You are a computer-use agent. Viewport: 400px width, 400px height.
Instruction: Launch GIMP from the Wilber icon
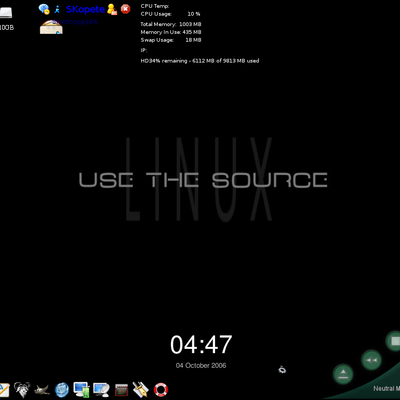point(42,389)
